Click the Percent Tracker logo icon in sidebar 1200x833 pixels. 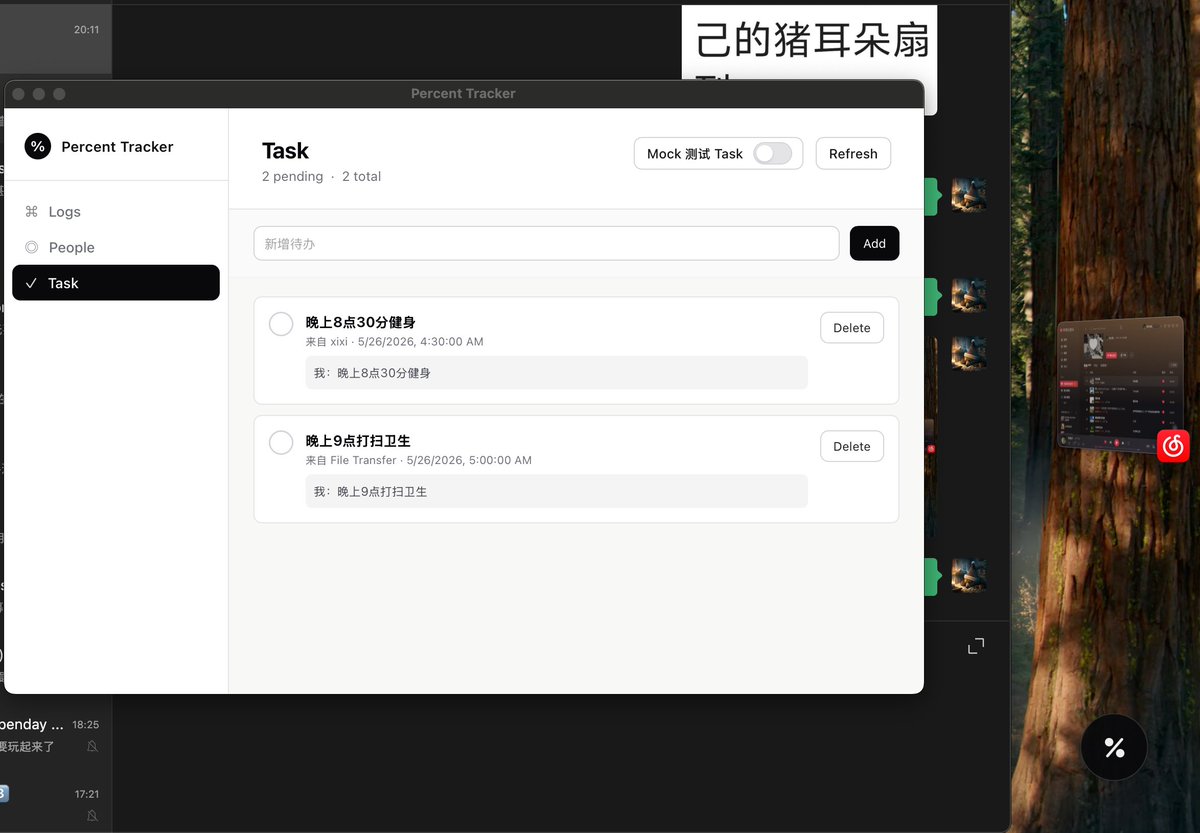coord(38,147)
